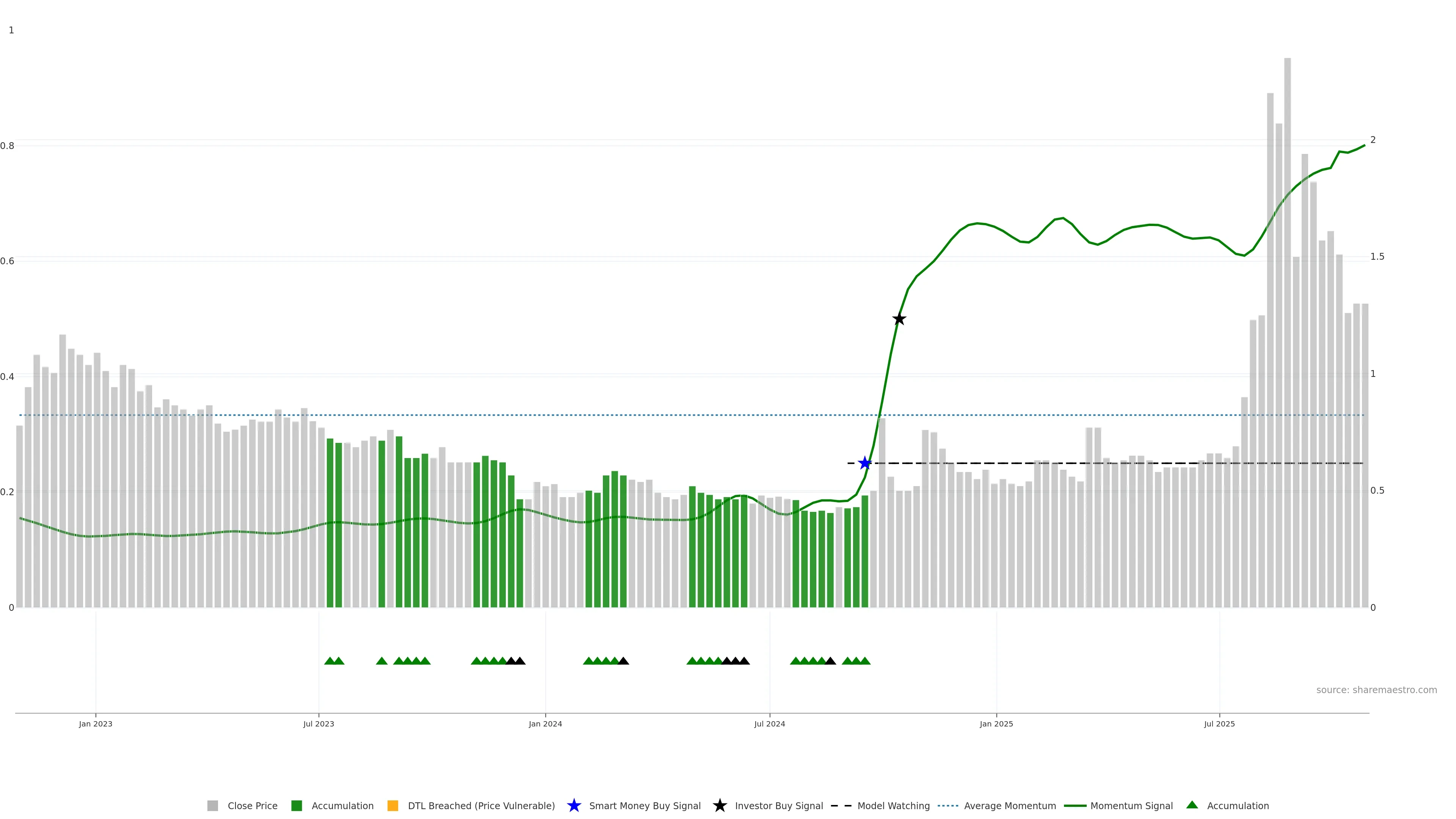Click the blue star legend icon
The image size is (1456, 819).
click(x=574, y=806)
